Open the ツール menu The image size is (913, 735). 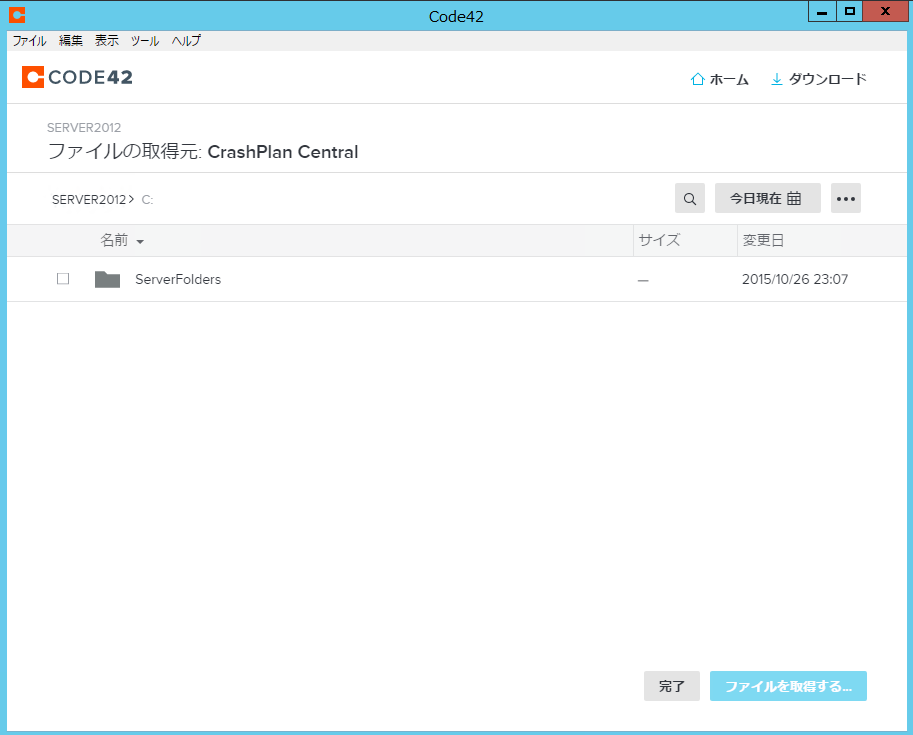click(144, 41)
